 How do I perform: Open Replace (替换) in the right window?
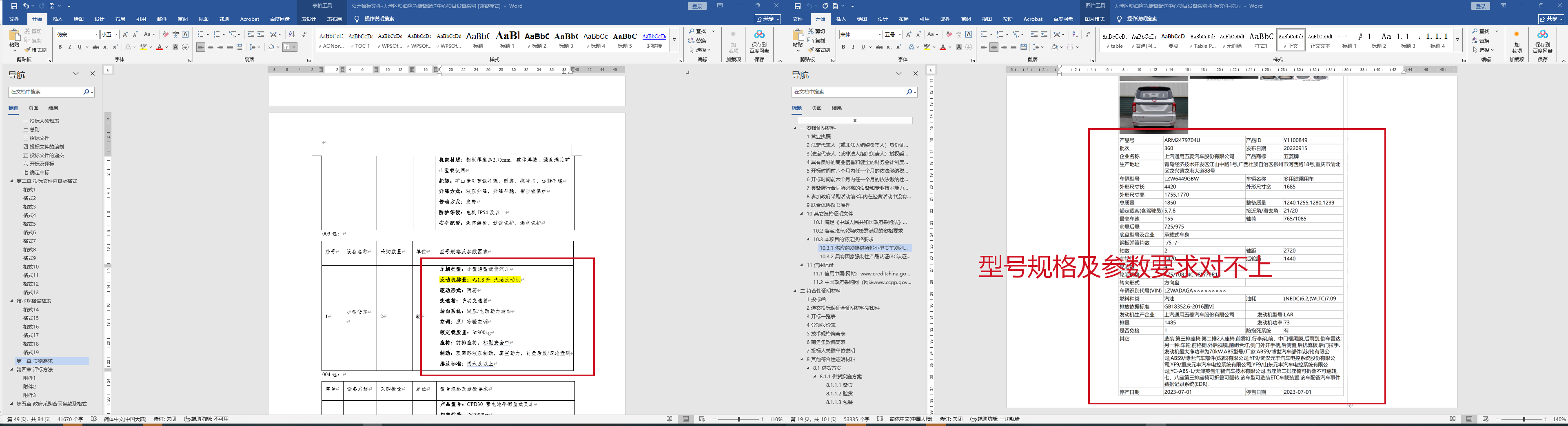1481,41
